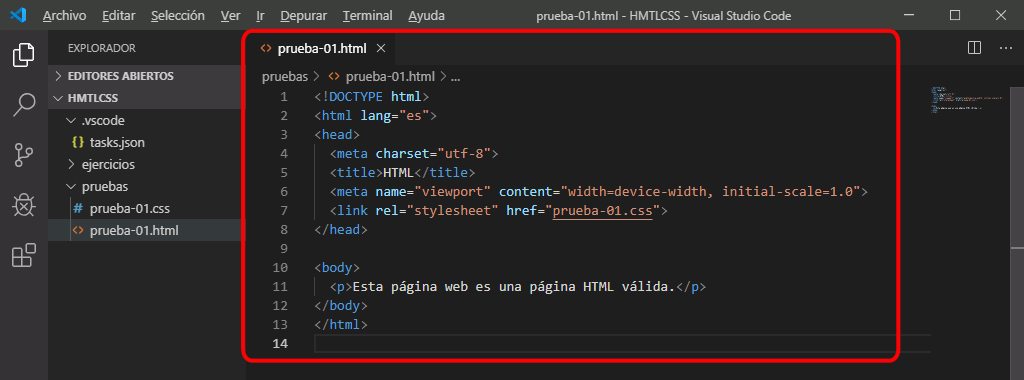Open the Search view in activity bar
The width and height of the screenshot is (1024, 380).
click(x=24, y=105)
